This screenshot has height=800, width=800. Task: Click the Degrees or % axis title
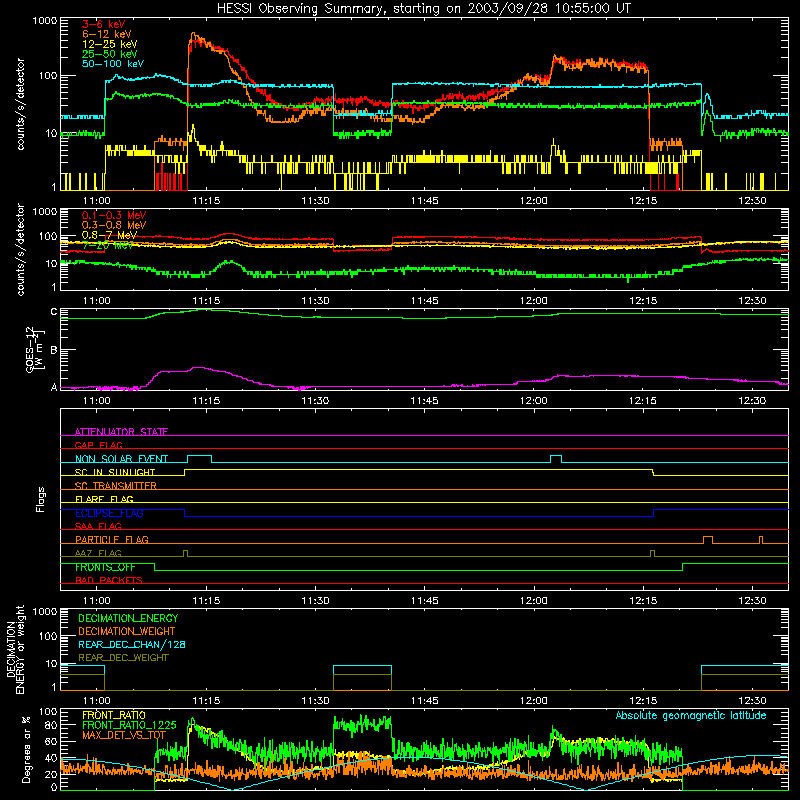tap(26, 749)
